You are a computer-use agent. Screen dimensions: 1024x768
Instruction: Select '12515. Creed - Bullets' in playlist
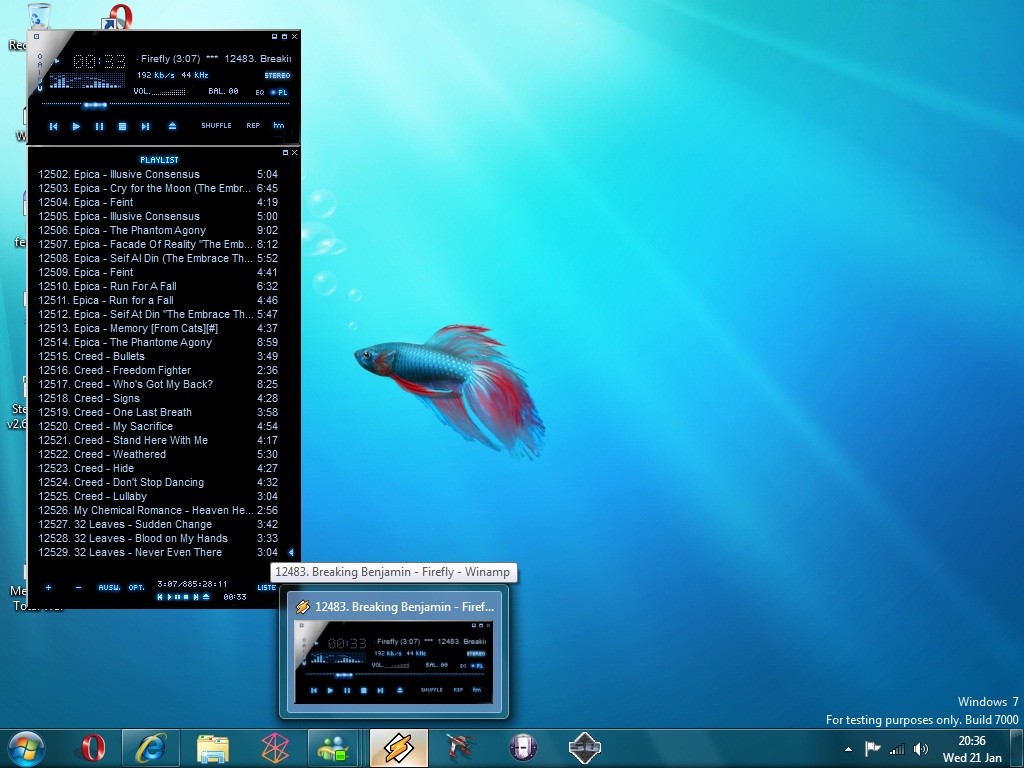(158, 357)
